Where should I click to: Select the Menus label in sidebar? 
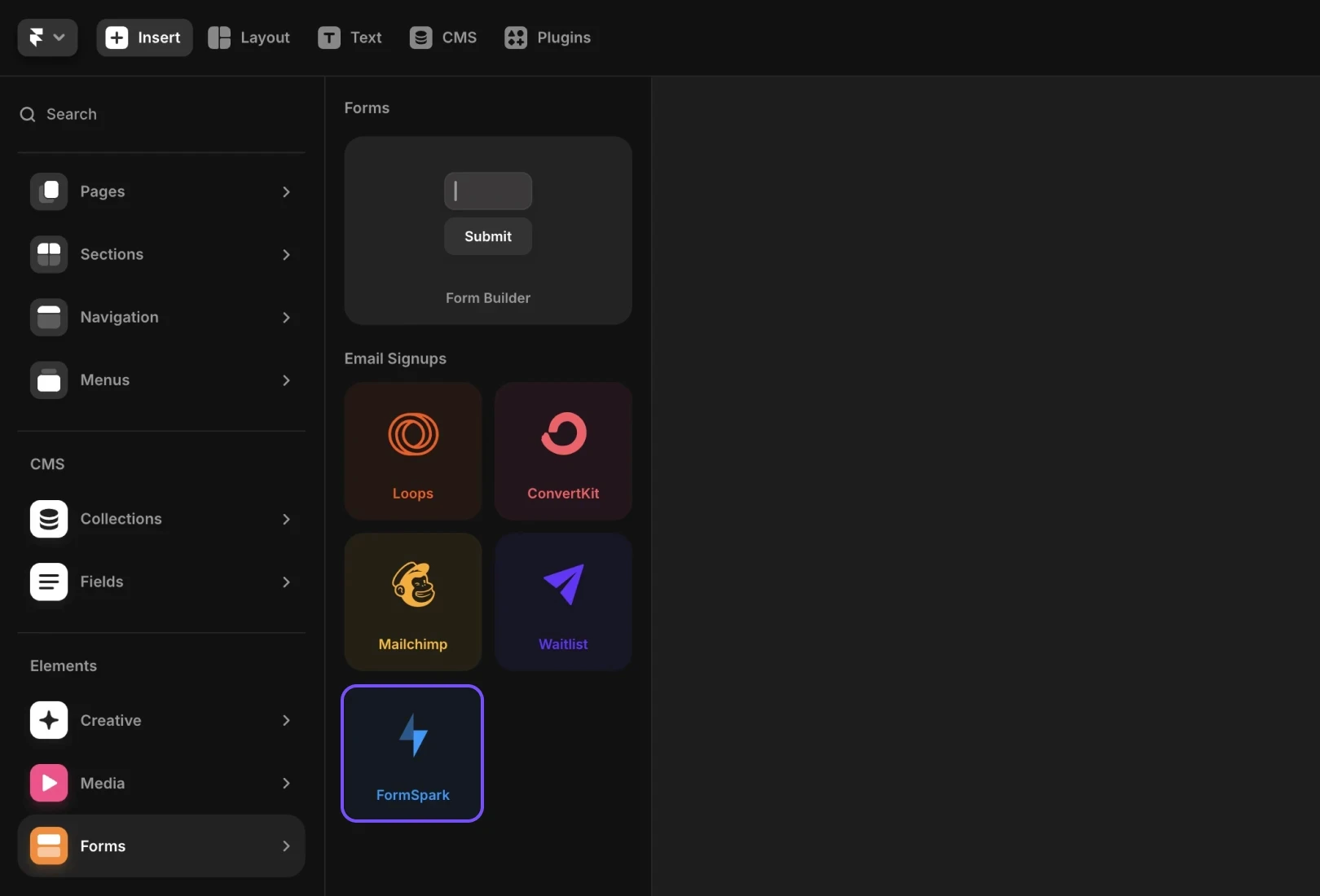[x=105, y=380]
